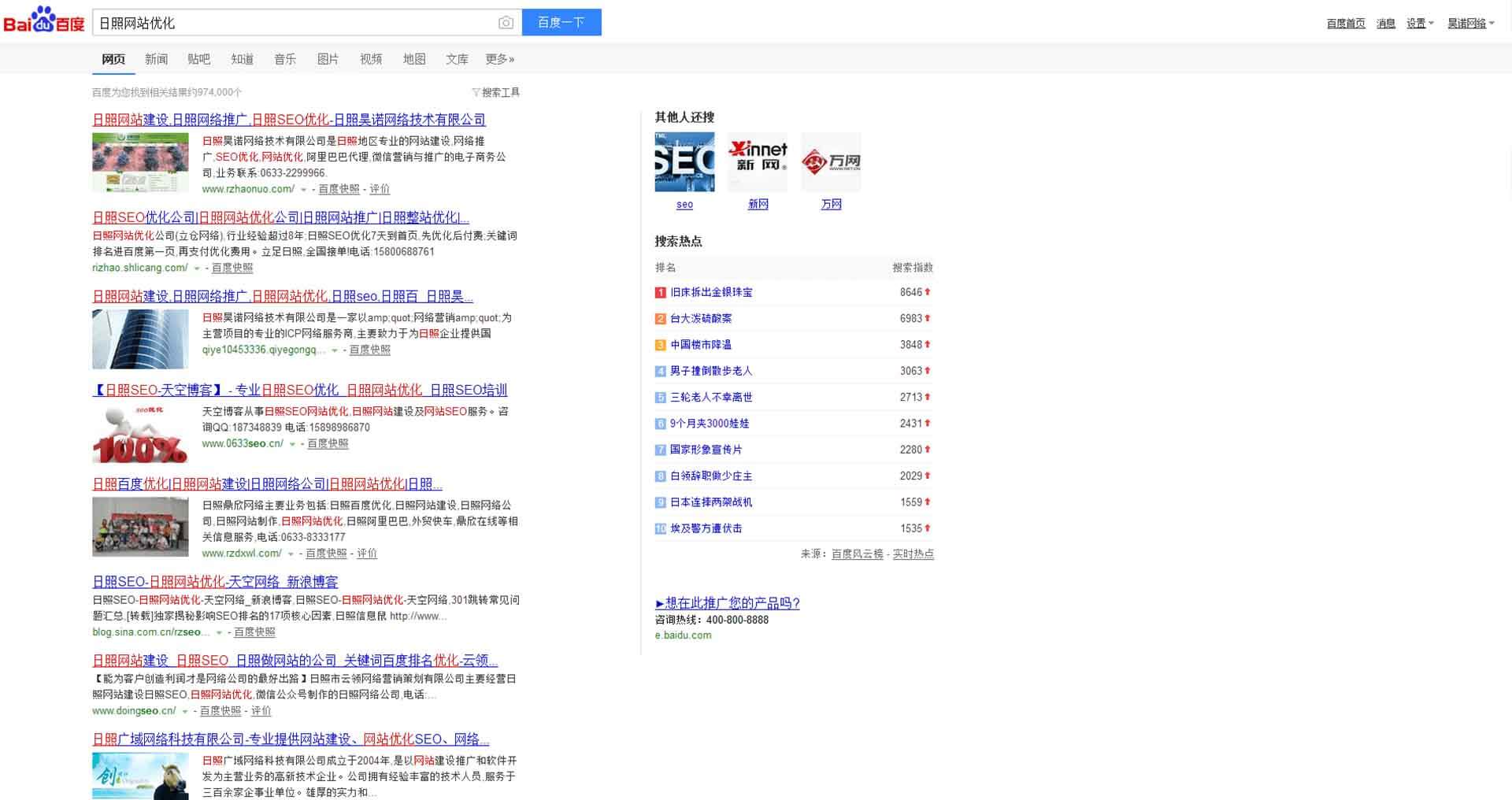Viewport: 1512px width, 800px height.
Task: Click the 百度一下 search button
Action: [561, 22]
